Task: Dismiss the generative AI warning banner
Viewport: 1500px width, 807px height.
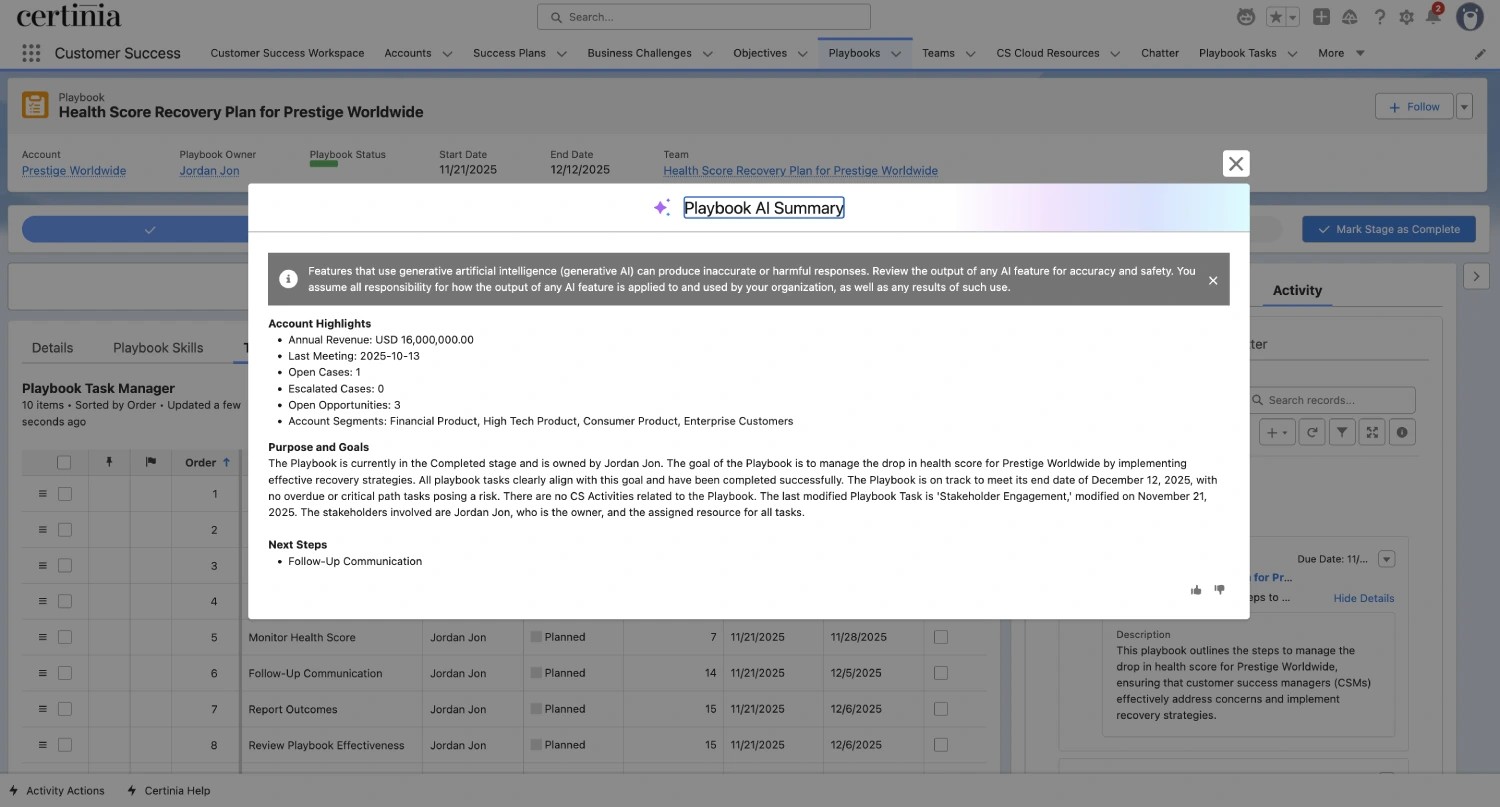Action: pyautogui.click(x=1212, y=280)
